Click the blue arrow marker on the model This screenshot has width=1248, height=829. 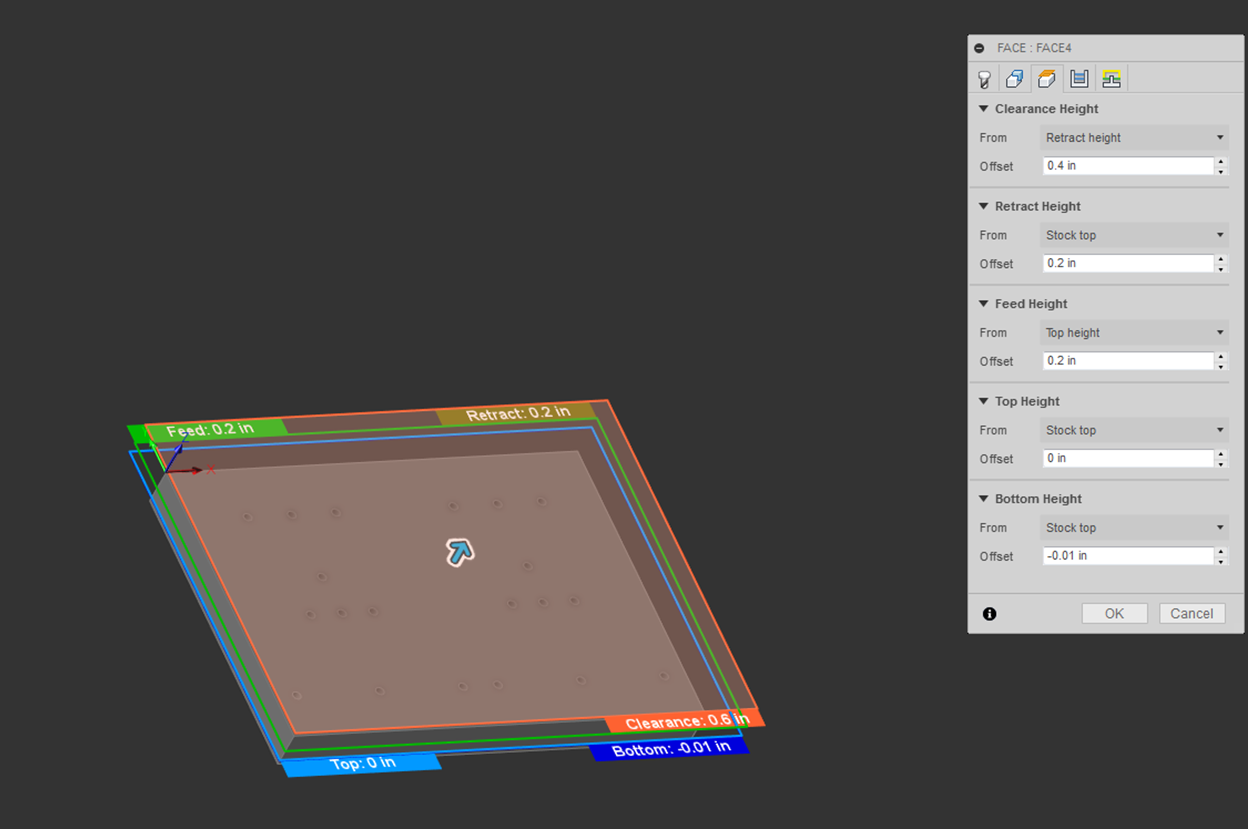459,551
